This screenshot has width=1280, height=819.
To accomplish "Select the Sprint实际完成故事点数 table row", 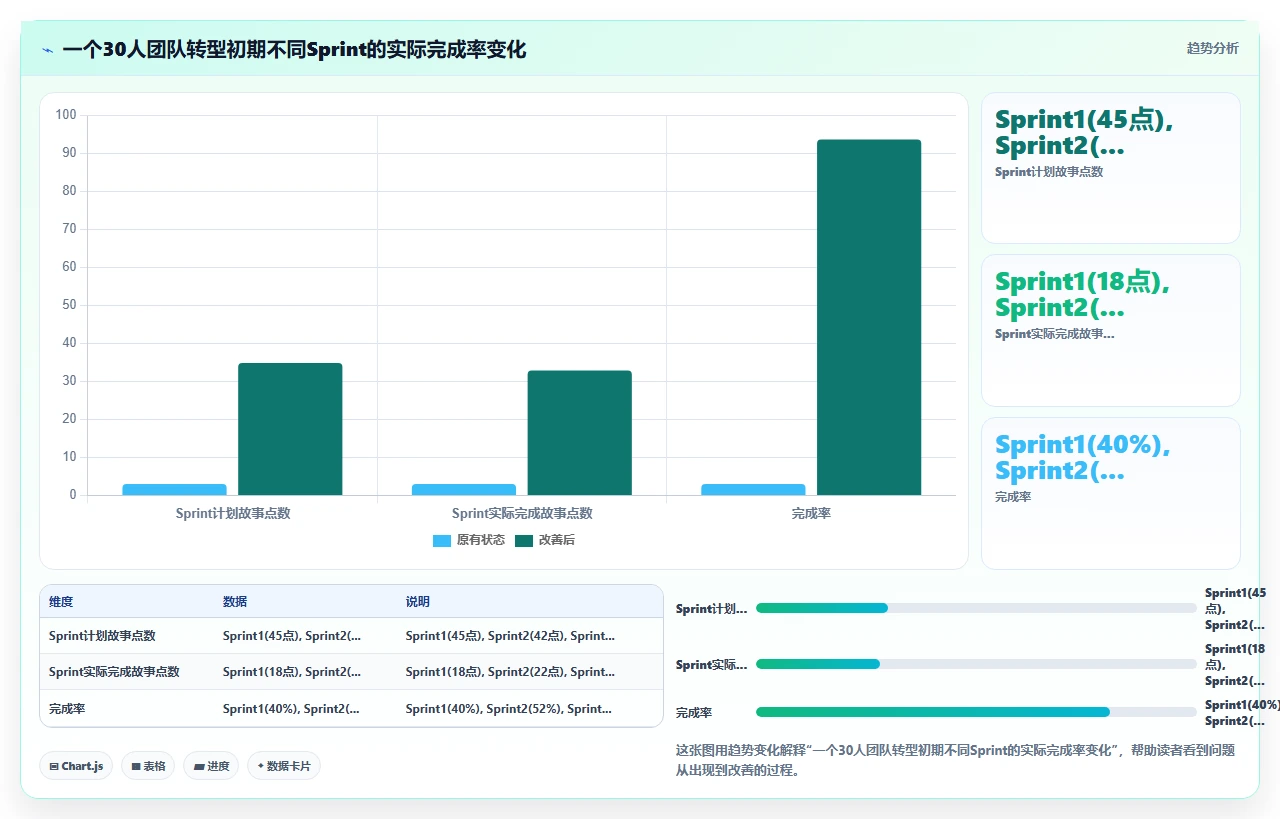I will [351, 672].
